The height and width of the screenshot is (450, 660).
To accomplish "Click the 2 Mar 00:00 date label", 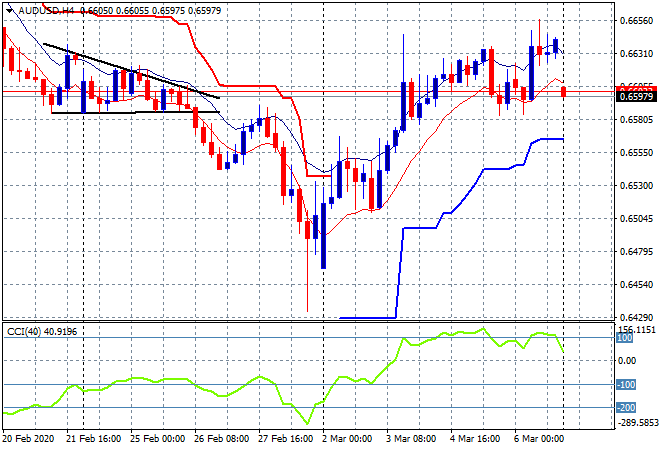I will point(348,439).
